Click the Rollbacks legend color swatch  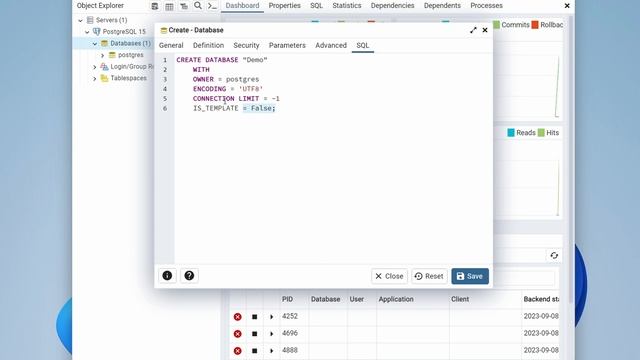click(535, 25)
